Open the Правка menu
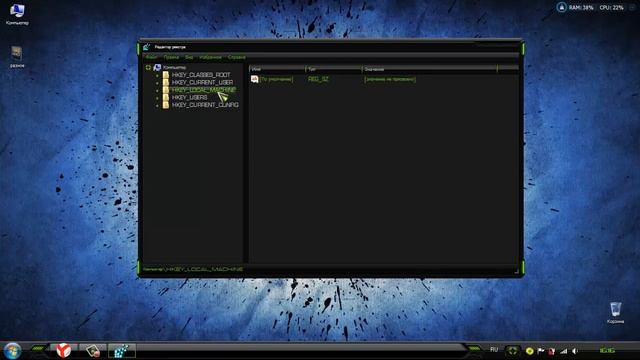This screenshot has height=360, width=640. 171,57
